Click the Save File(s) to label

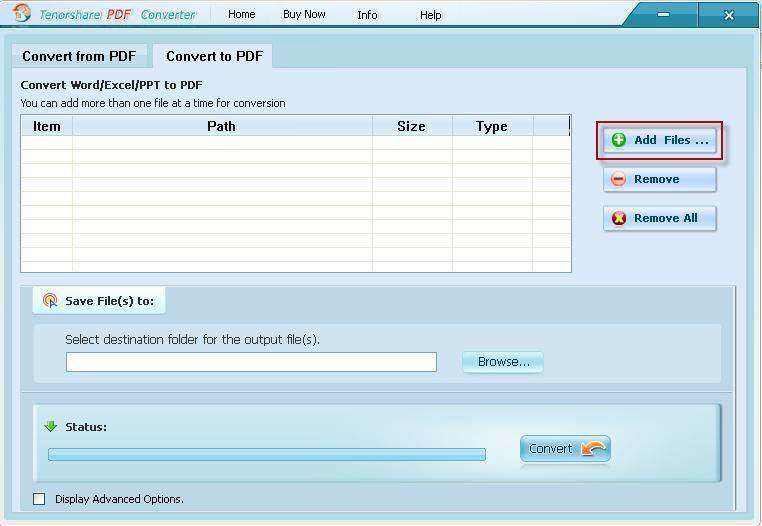tap(109, 301)
